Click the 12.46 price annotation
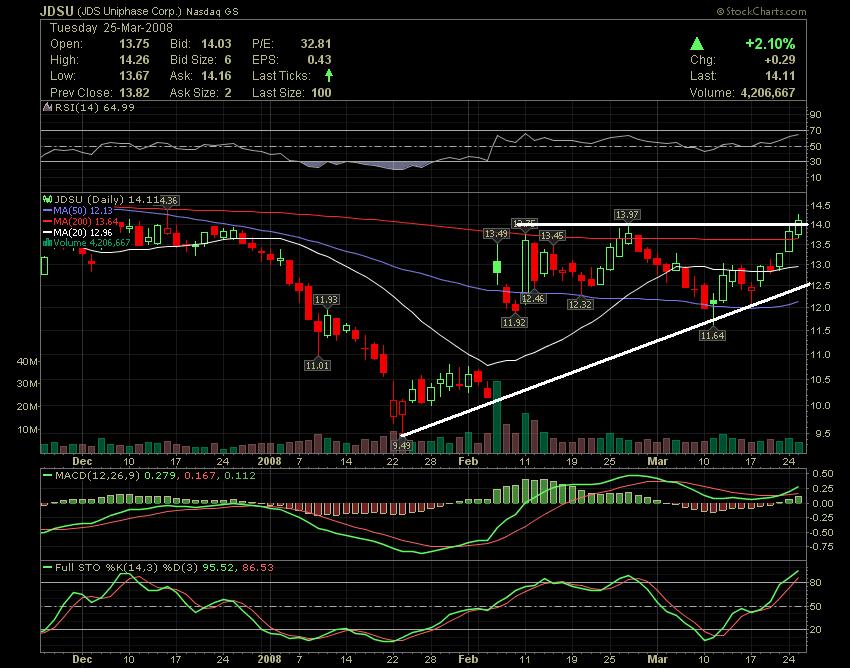Image resolution: width=850 pixels, height=668 pixels. 533,298
